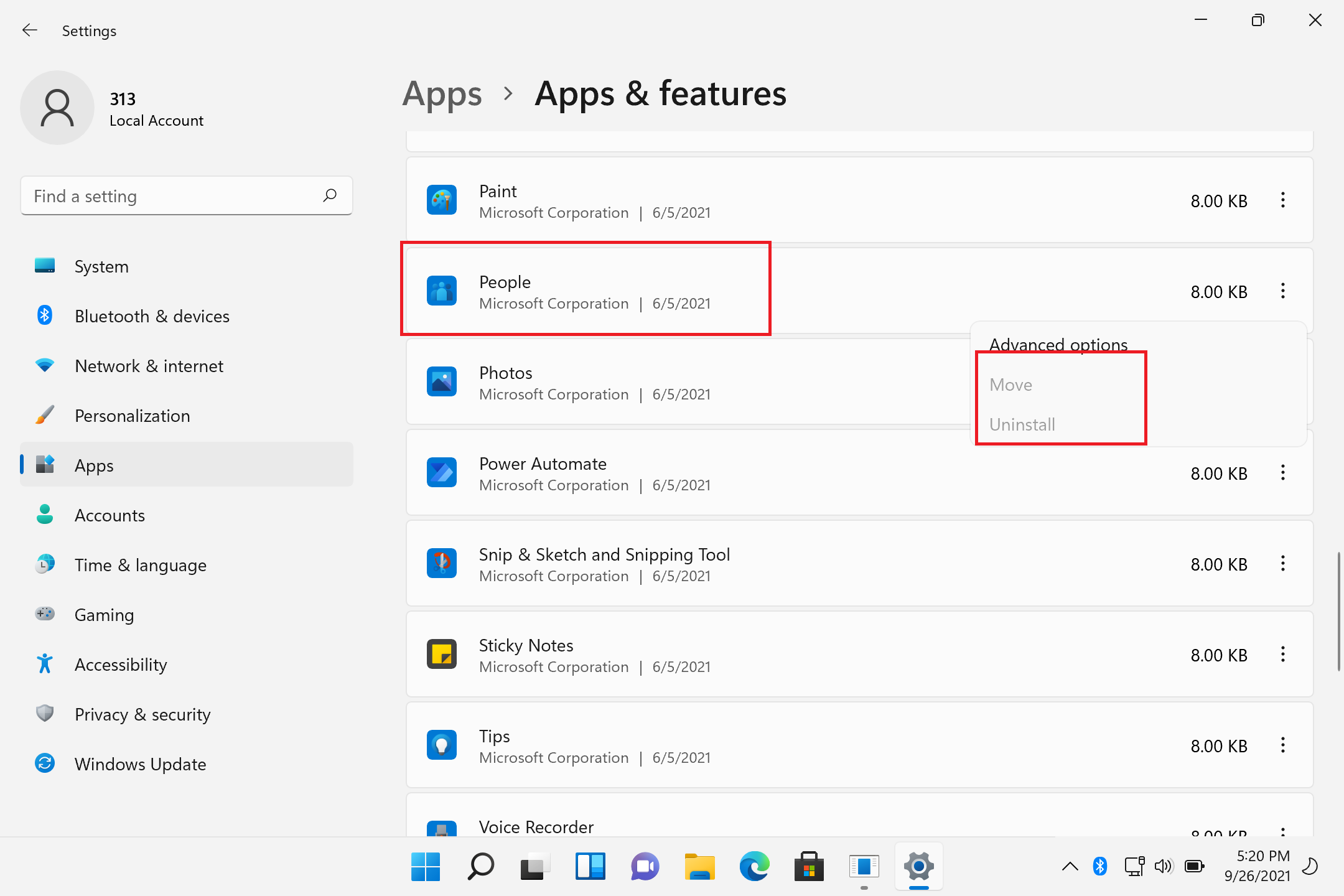The width and height of the screenshot is (1344, 896).
Task: Launch Microsoft Edge from the taskbar
Action: click(x=754, y=866)
